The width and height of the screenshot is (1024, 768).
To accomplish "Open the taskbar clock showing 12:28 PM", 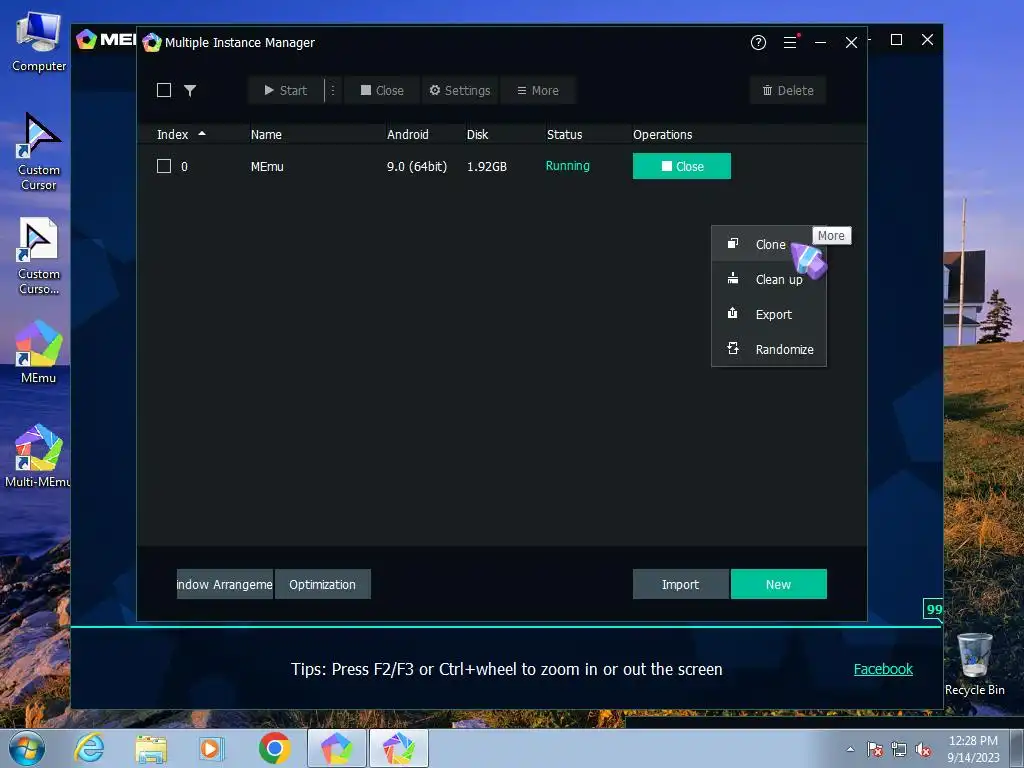I will tap(973, 749).
